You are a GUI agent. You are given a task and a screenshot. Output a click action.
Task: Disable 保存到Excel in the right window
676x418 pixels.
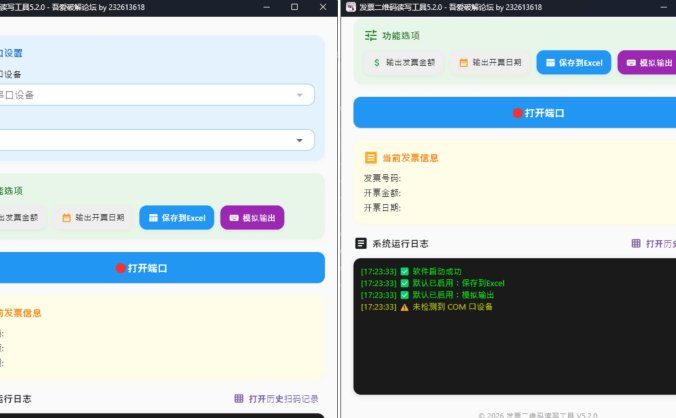pos(574,62)
